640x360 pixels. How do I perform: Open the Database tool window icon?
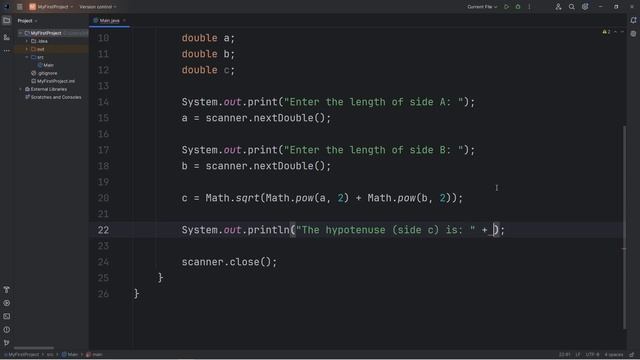(x=633, y=34)
